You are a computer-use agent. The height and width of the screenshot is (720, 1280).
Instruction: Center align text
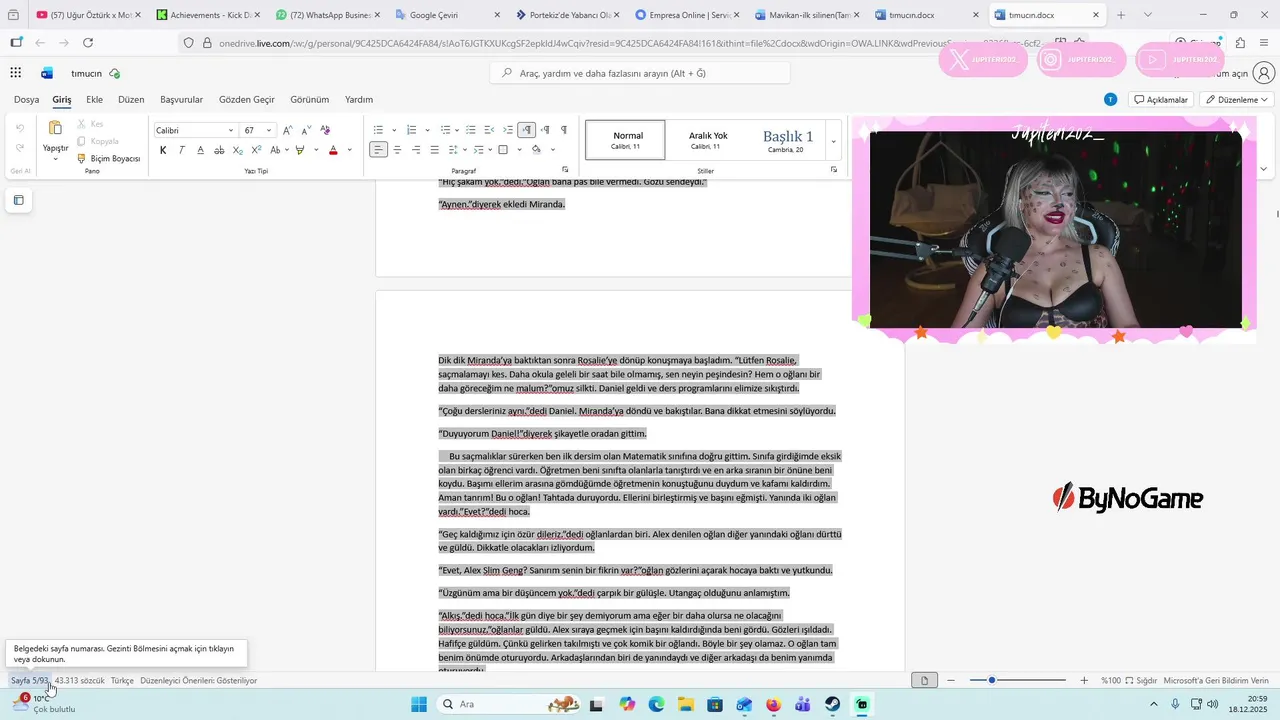click(397, 150)
